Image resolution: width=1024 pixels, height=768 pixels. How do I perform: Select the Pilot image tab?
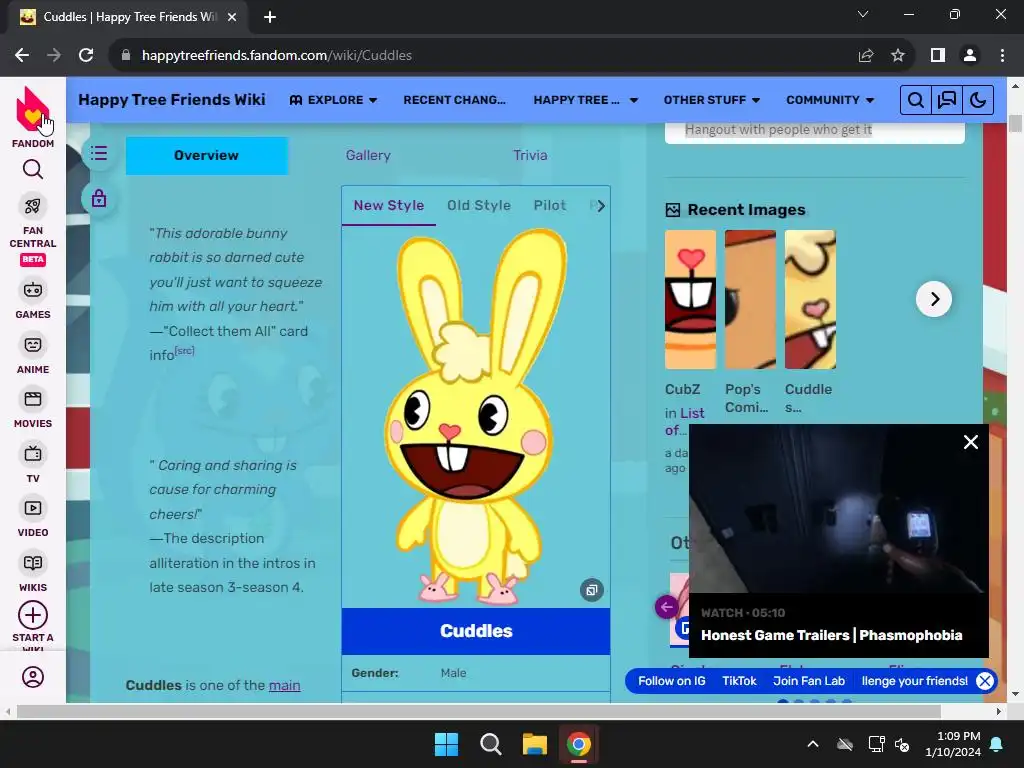pos(550,206)
